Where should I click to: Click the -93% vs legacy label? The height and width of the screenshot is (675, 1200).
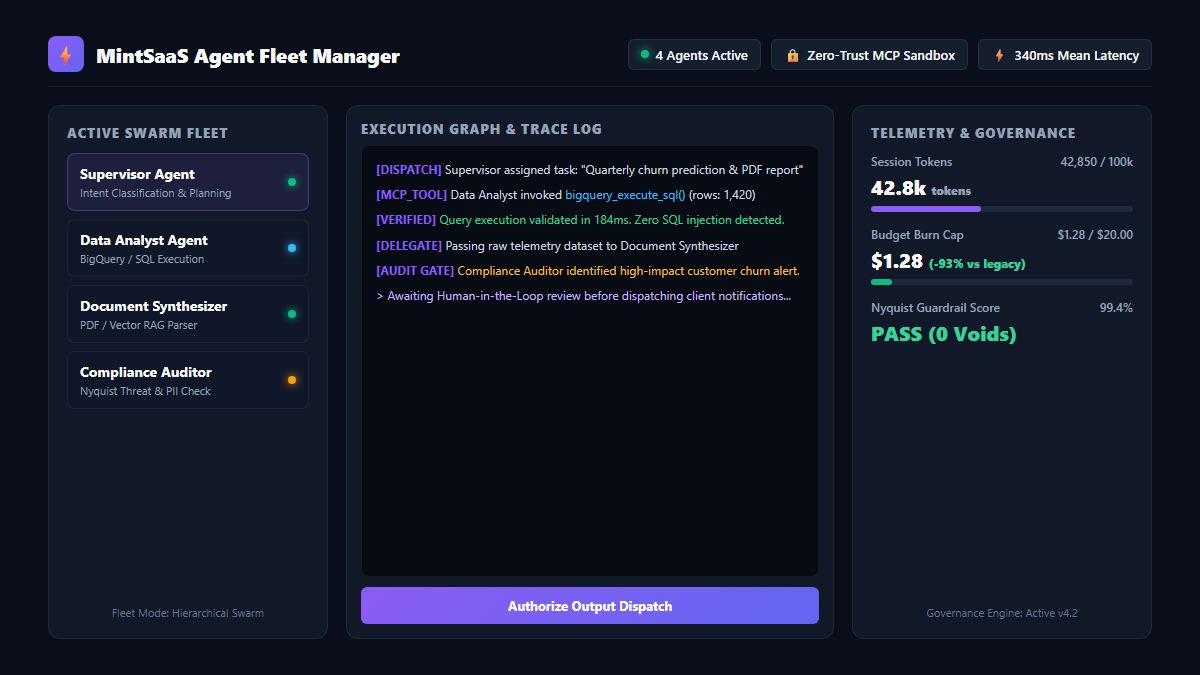[x=977, y=264]
